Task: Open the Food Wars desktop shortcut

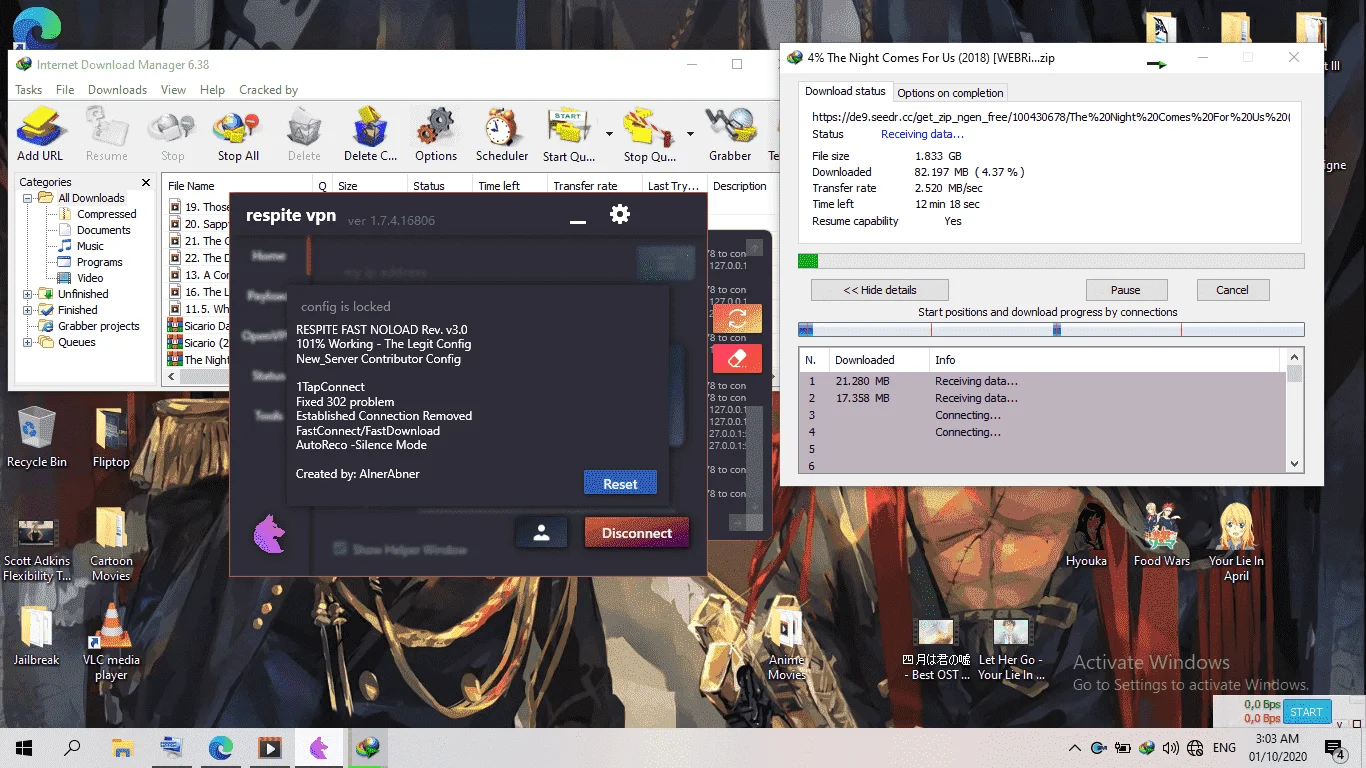Action: pyautogui.click(x=1161, y=536)
